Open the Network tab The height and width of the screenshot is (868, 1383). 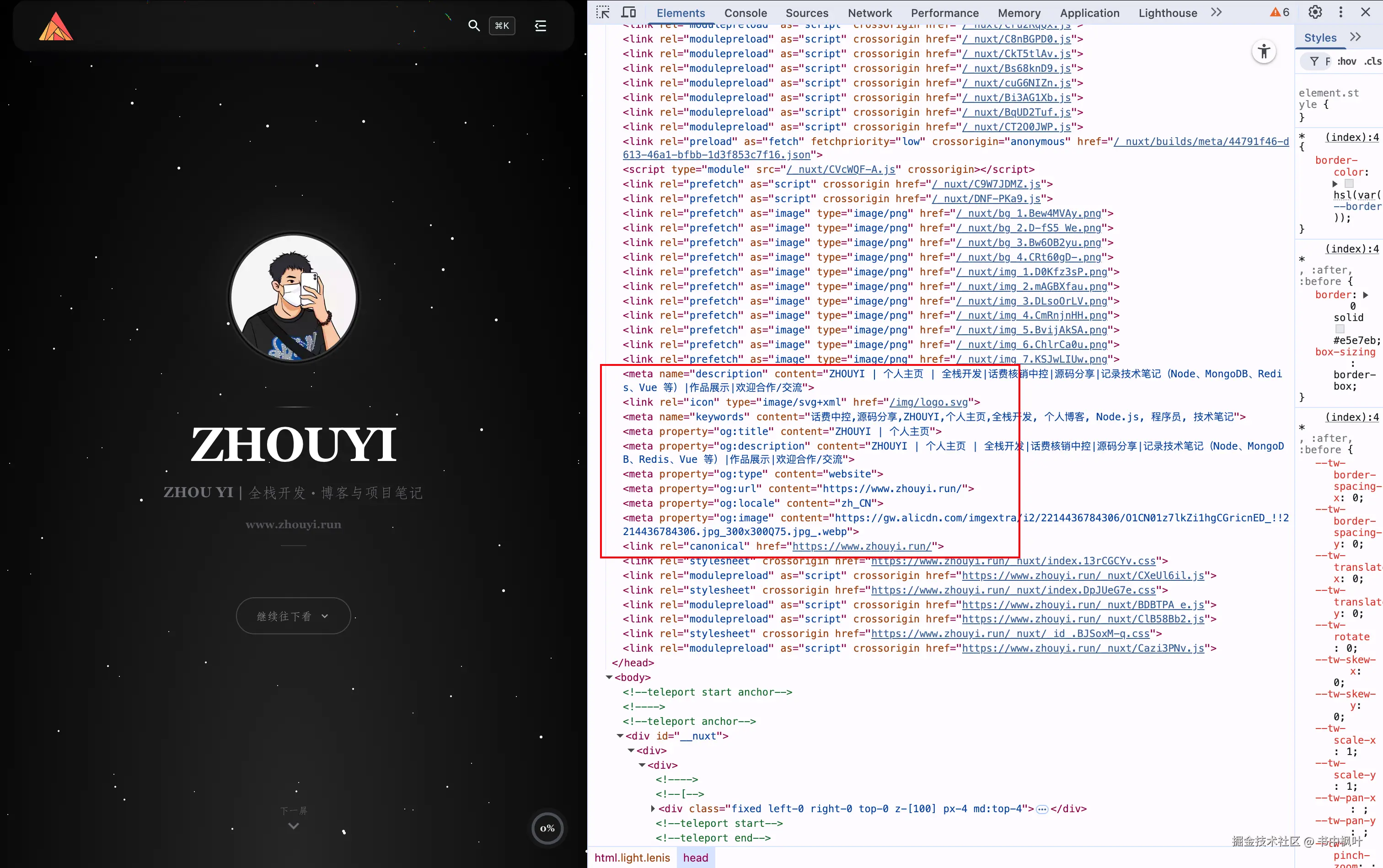click(869, 13)
